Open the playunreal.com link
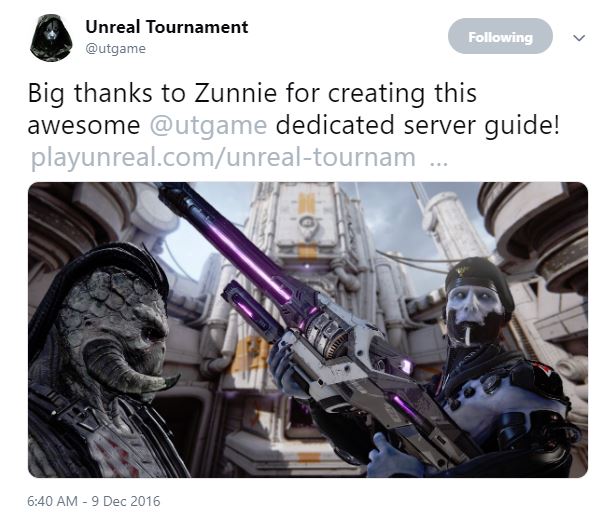 point(239,157)
